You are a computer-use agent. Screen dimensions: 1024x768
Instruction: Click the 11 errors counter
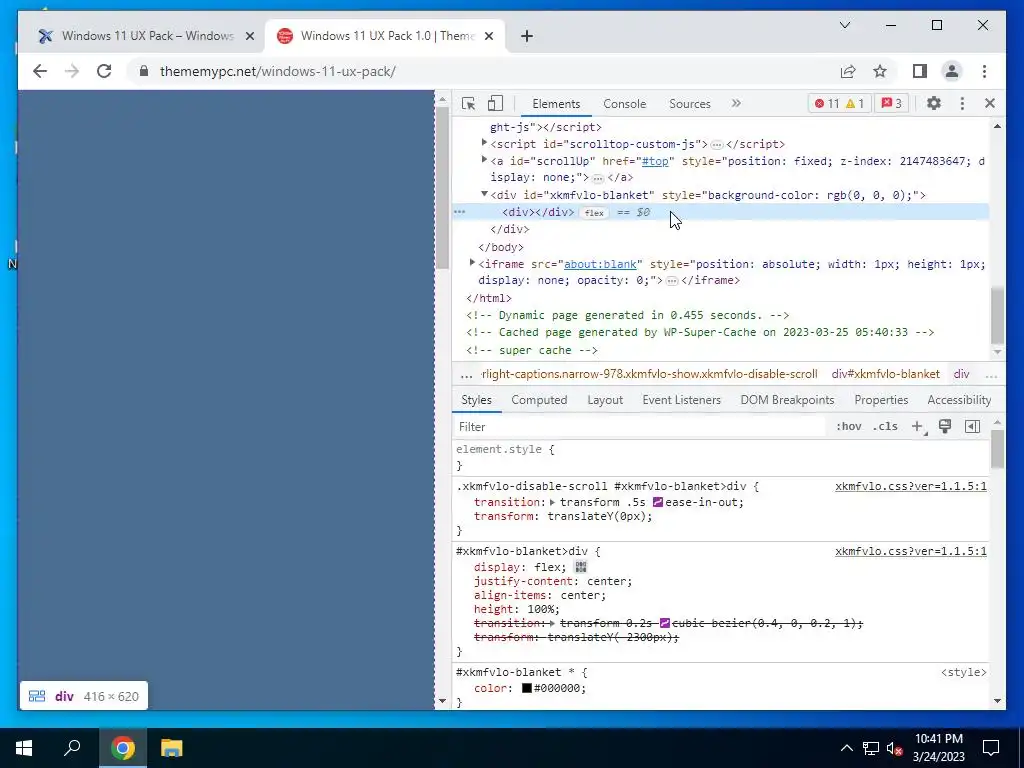[827, 103]
